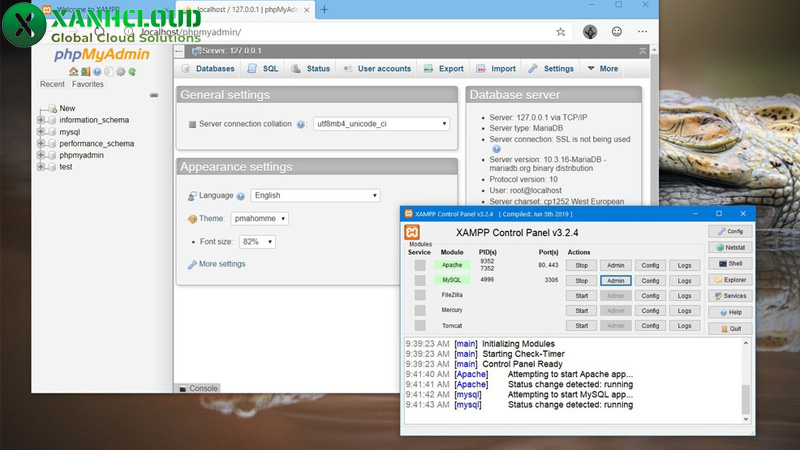Open XAMPP Netstat
This screenshot has width=800, height=450.
point(730,247)
